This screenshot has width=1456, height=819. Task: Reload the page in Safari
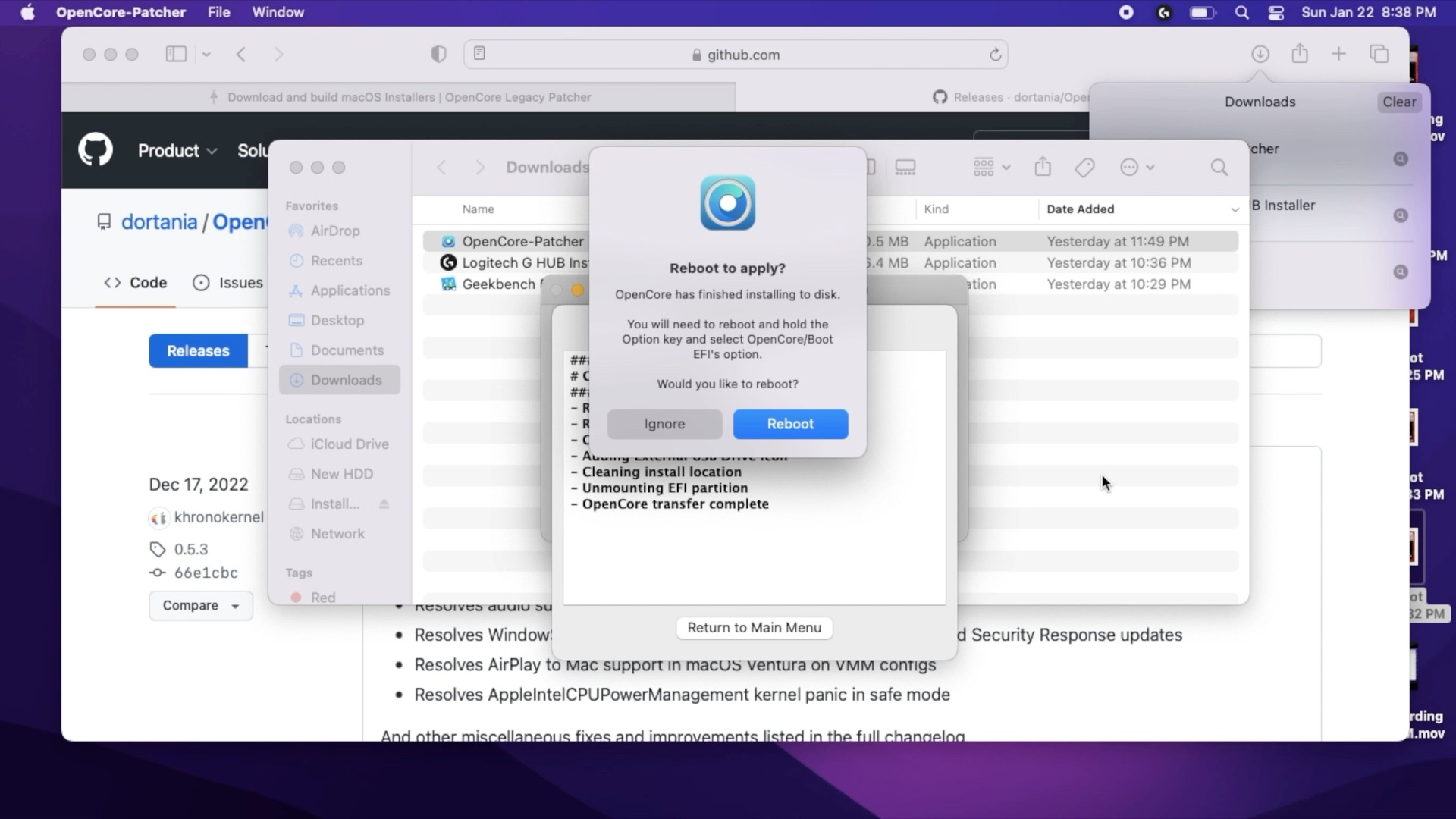pos(995,55)
